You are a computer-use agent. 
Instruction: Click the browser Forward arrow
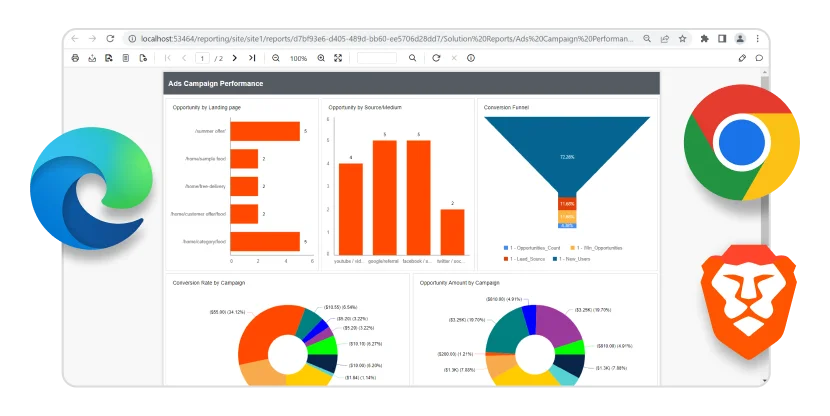click(92, 39)
